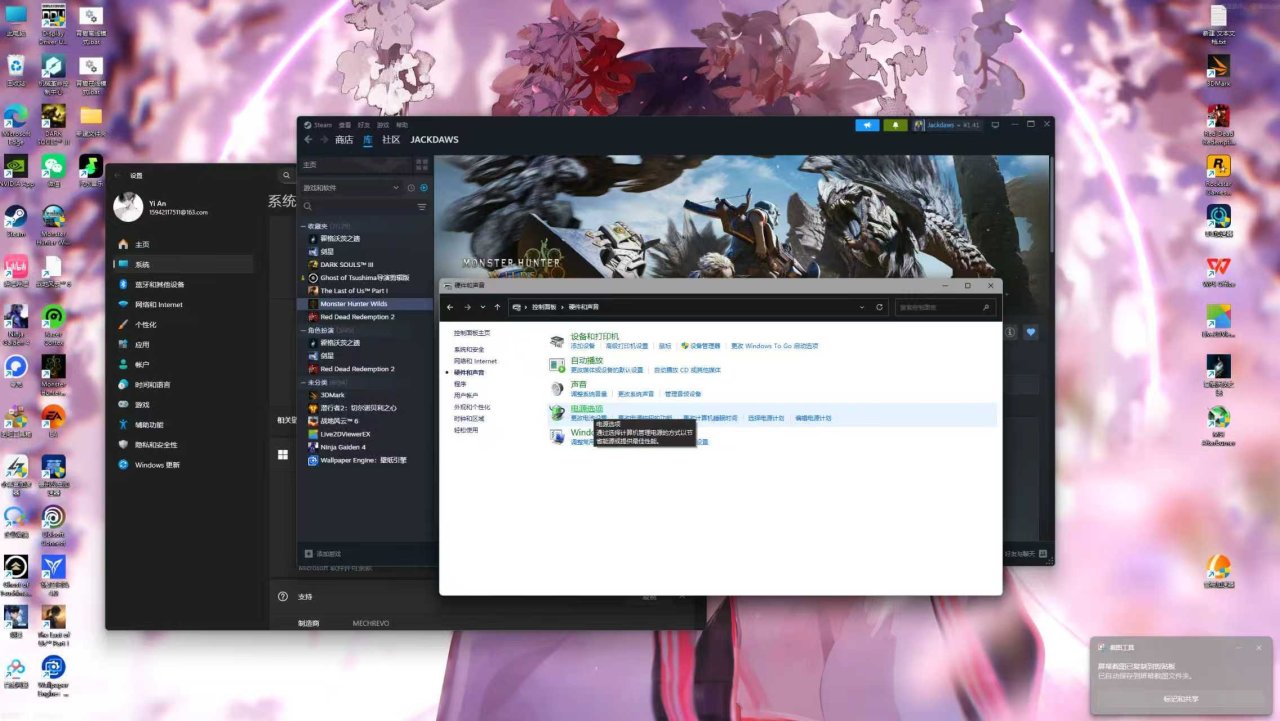Select 个性化 in Settings sidebar

coord(183,324)
